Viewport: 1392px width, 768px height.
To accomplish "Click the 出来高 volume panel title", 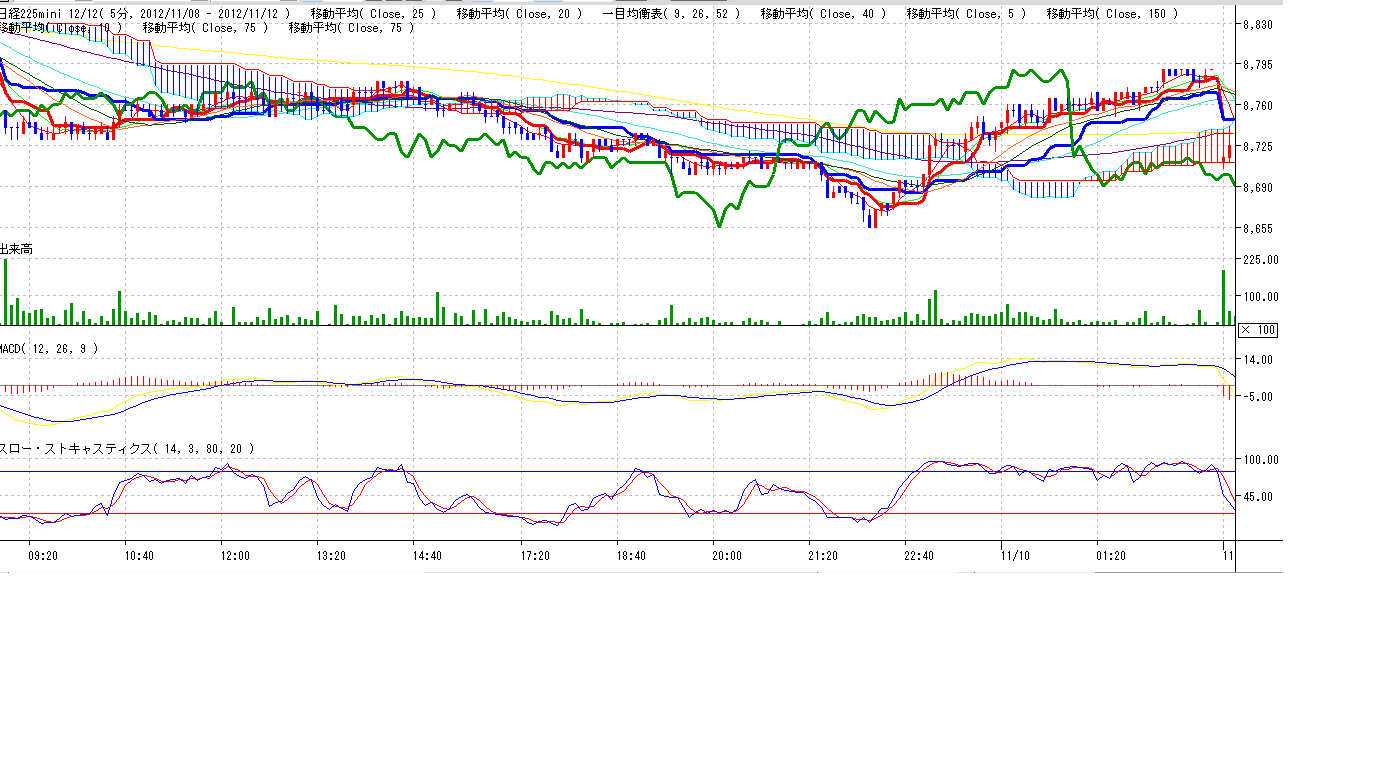I will [x=16, y=248].
